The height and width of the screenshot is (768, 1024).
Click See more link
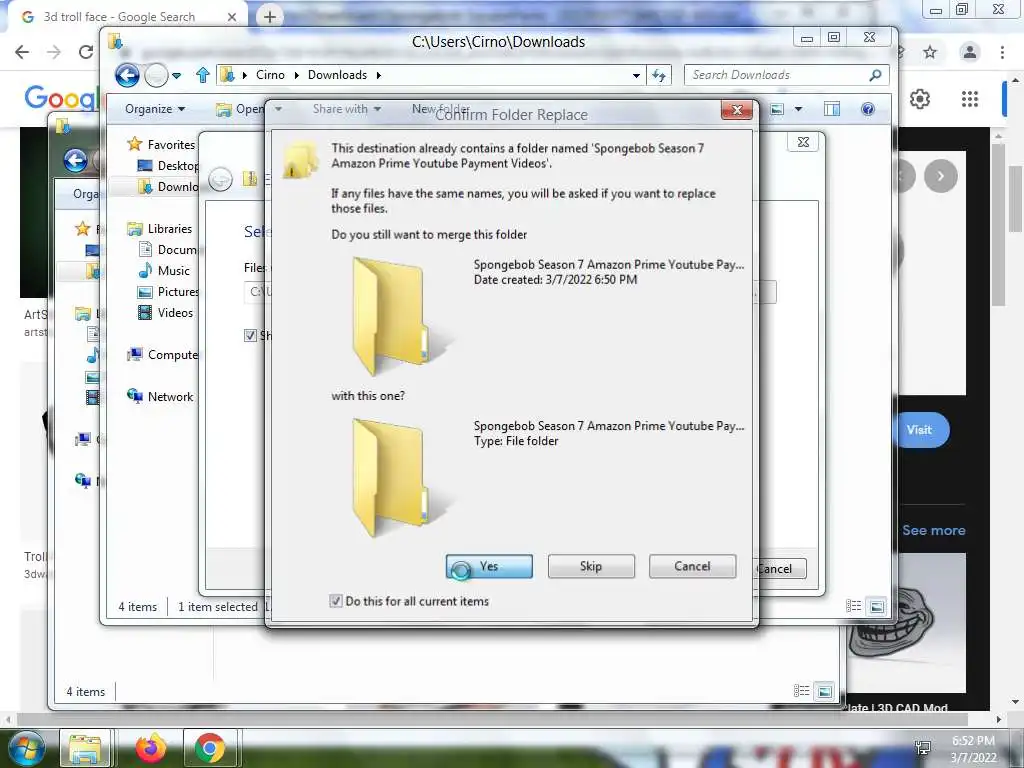934,530
